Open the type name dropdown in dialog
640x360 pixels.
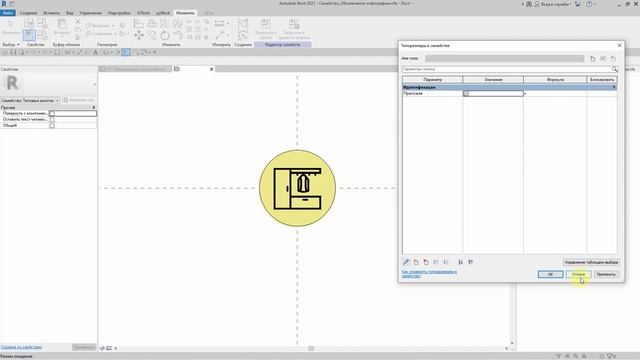[504, 59]
